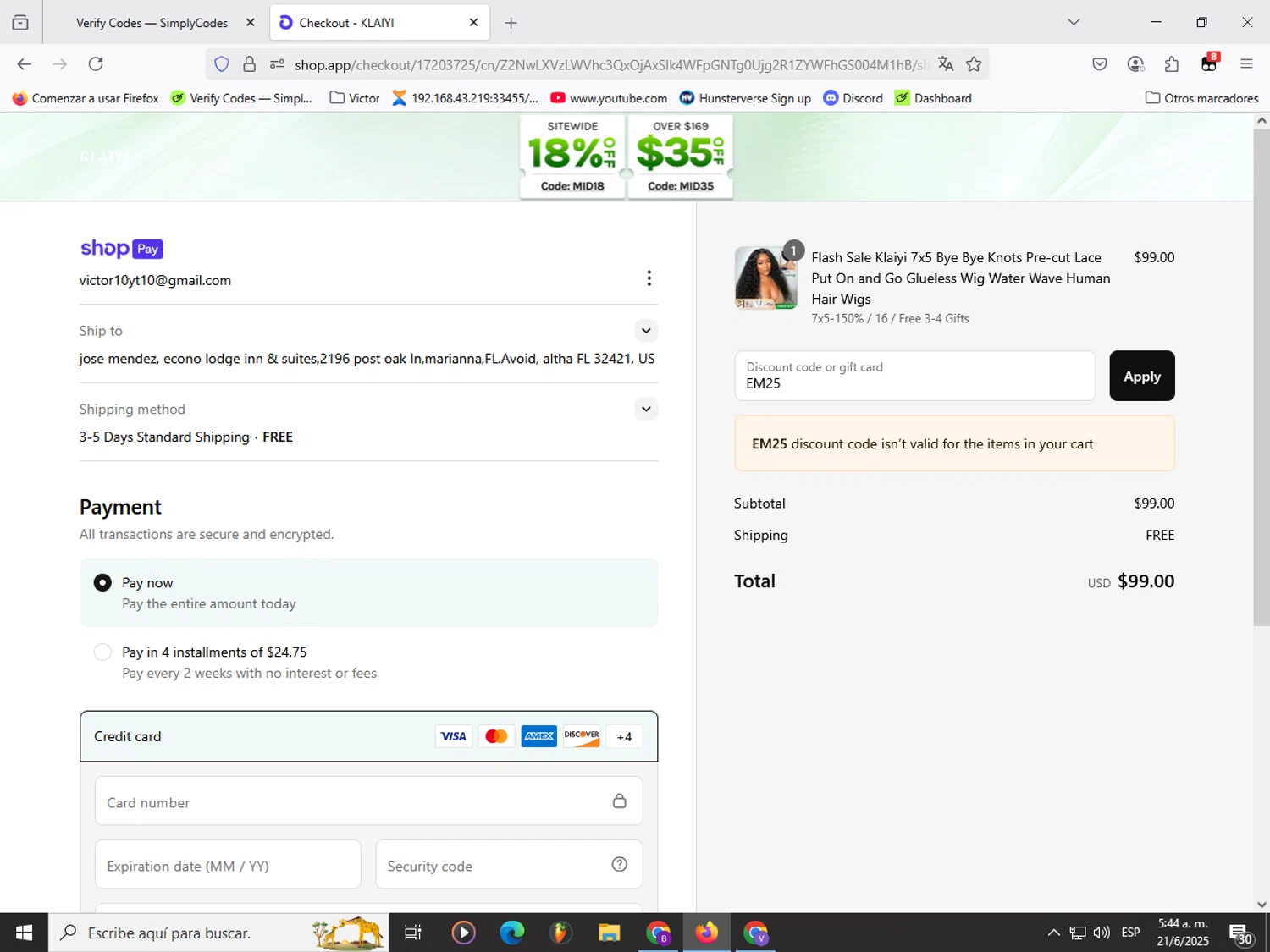This screenshot has height=952, width=1270.
Task: Open File Explorer from the taskbar
Action: [609, 933]
